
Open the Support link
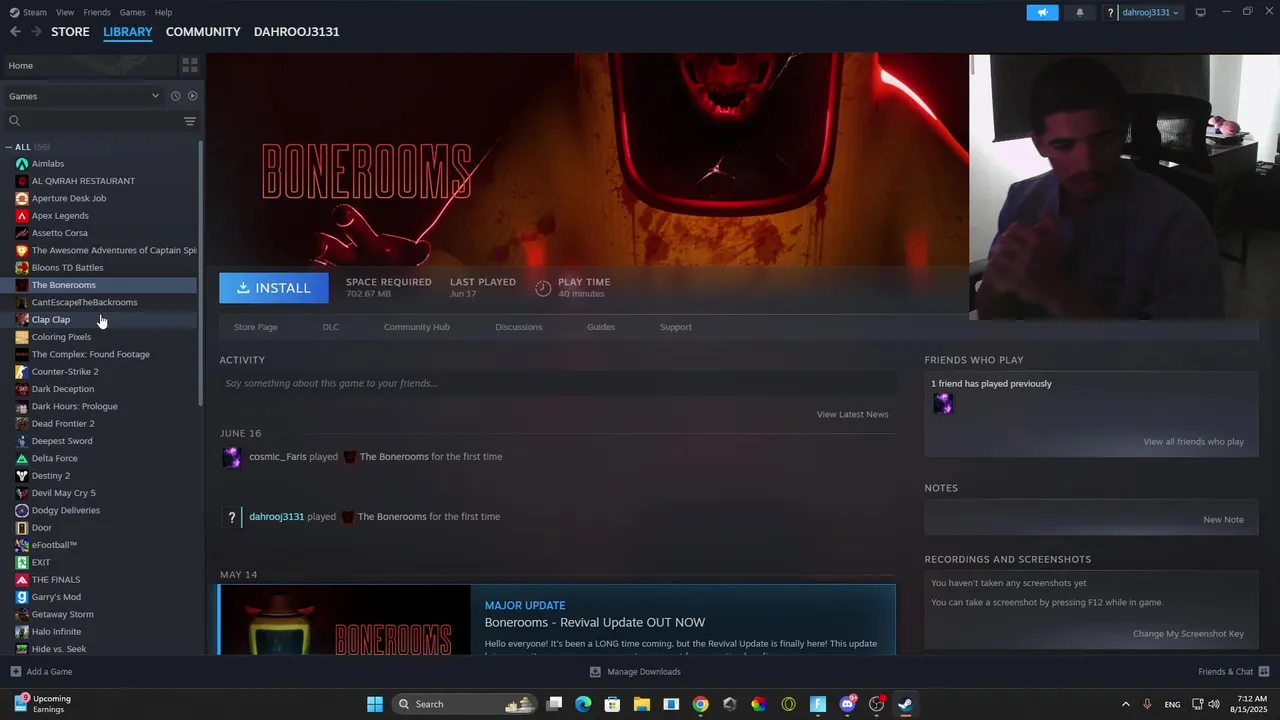click(x=676, y=327)
